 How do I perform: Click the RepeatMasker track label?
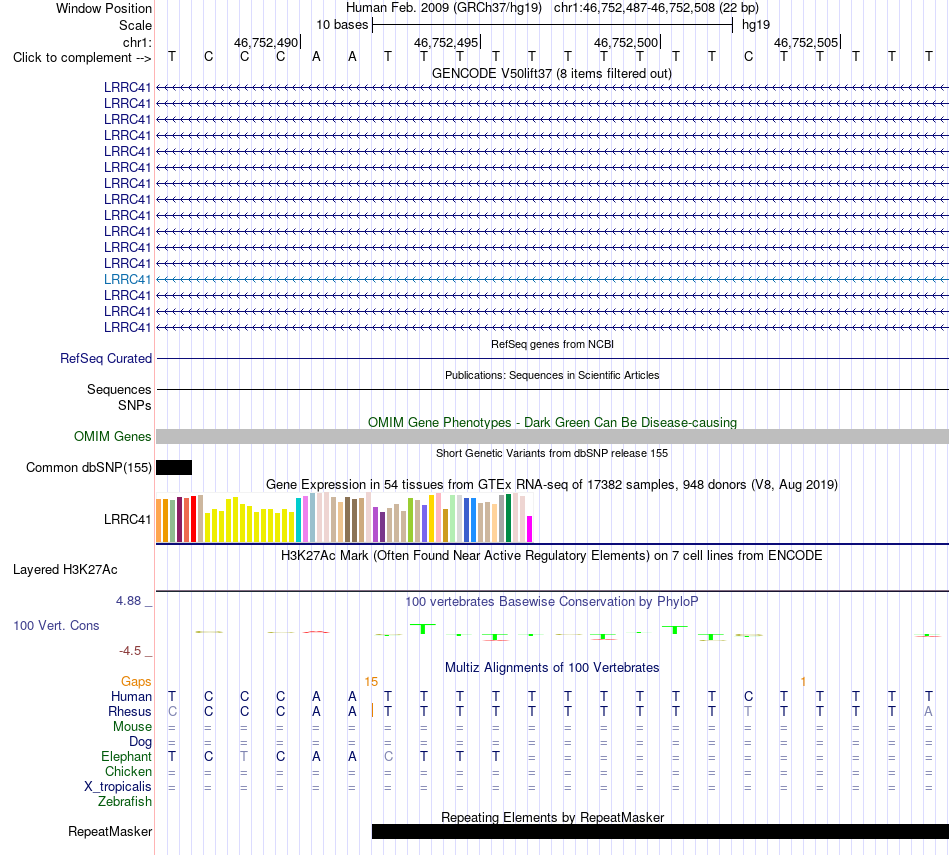point(110,831)
